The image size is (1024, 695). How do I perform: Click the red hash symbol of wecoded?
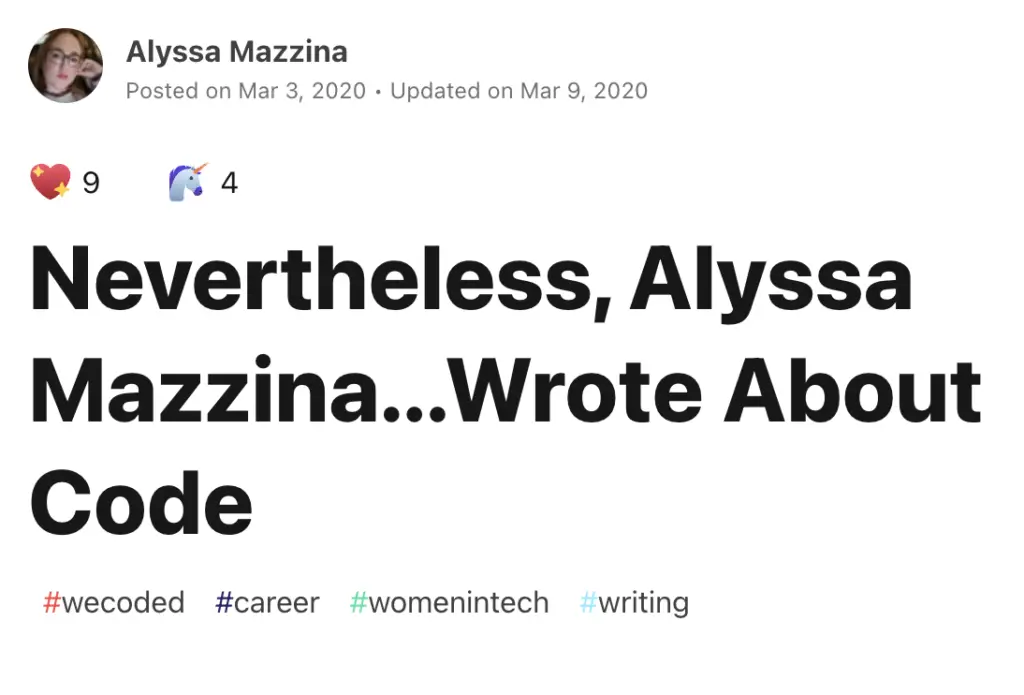pyautogui.click(x=52, y=602)
